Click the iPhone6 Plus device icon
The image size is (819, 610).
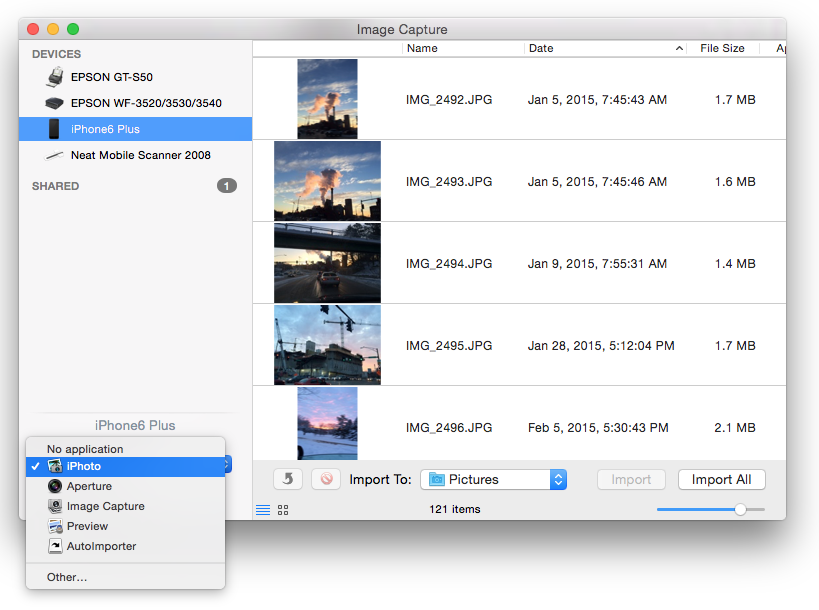(54, 129)
